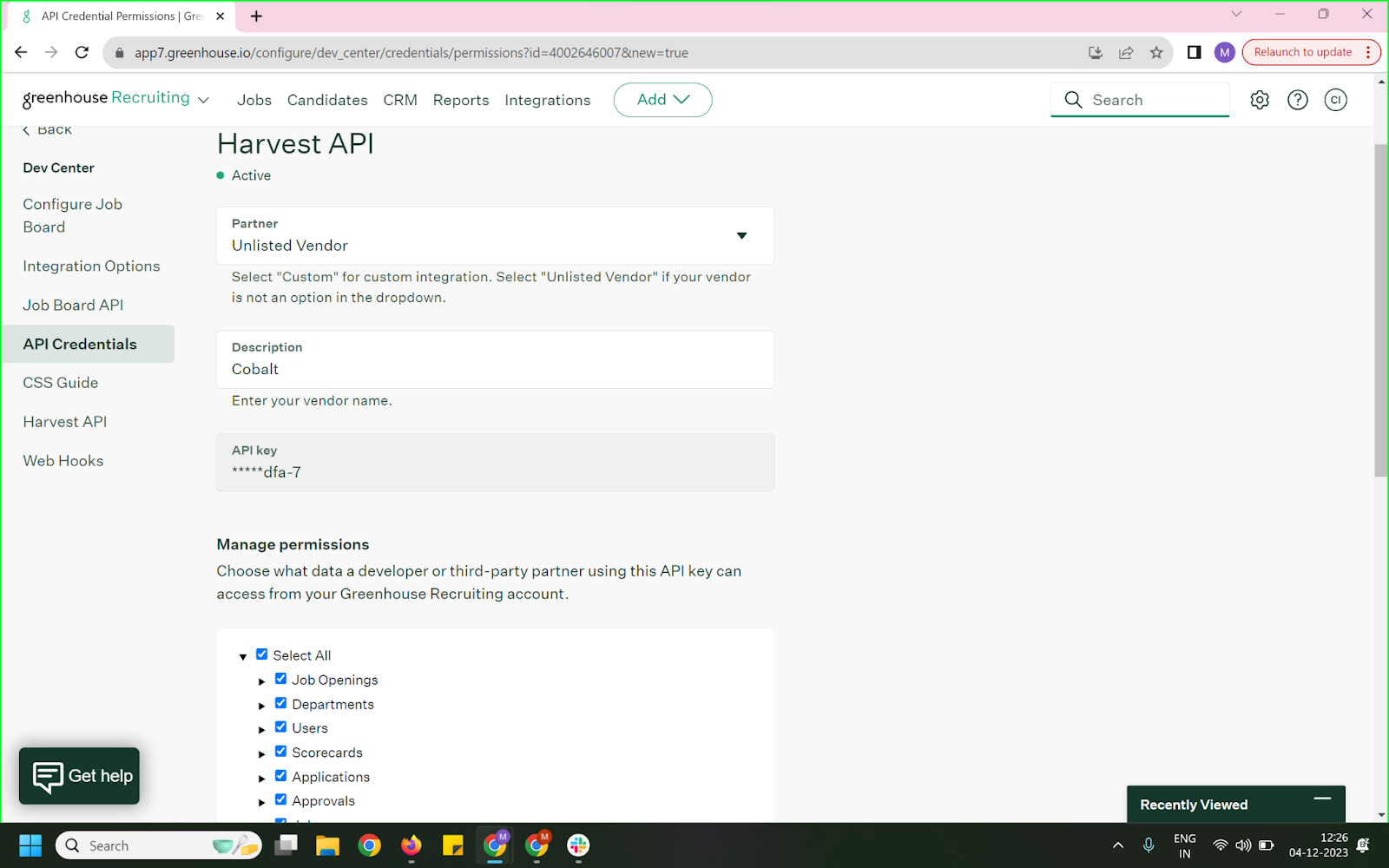This screenshot has height=868, width=1389.
Task: Toggle the Select All checkbox
Action: point(261,654)
